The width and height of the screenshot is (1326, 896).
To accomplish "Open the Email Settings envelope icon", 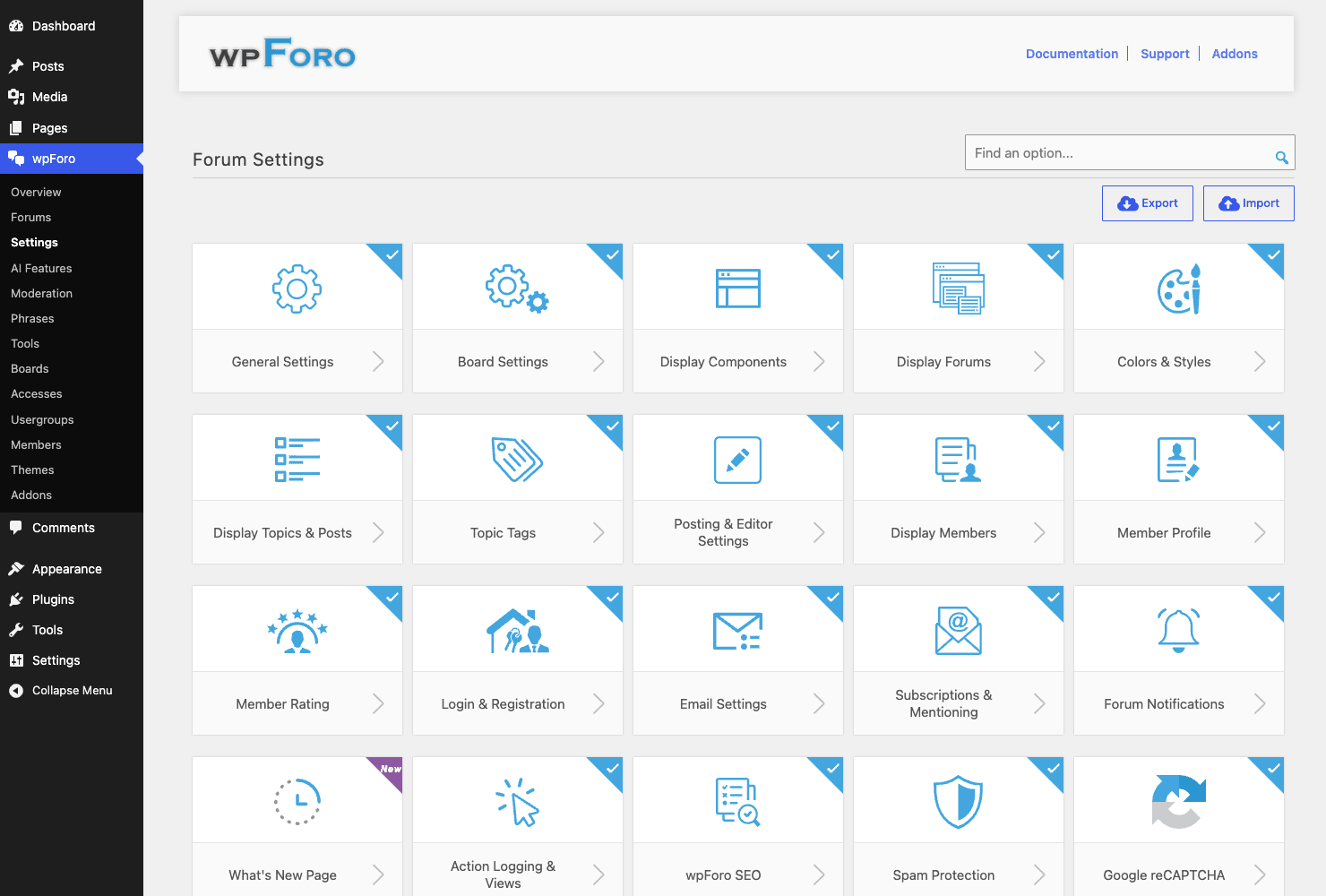I will coord(738,631).
